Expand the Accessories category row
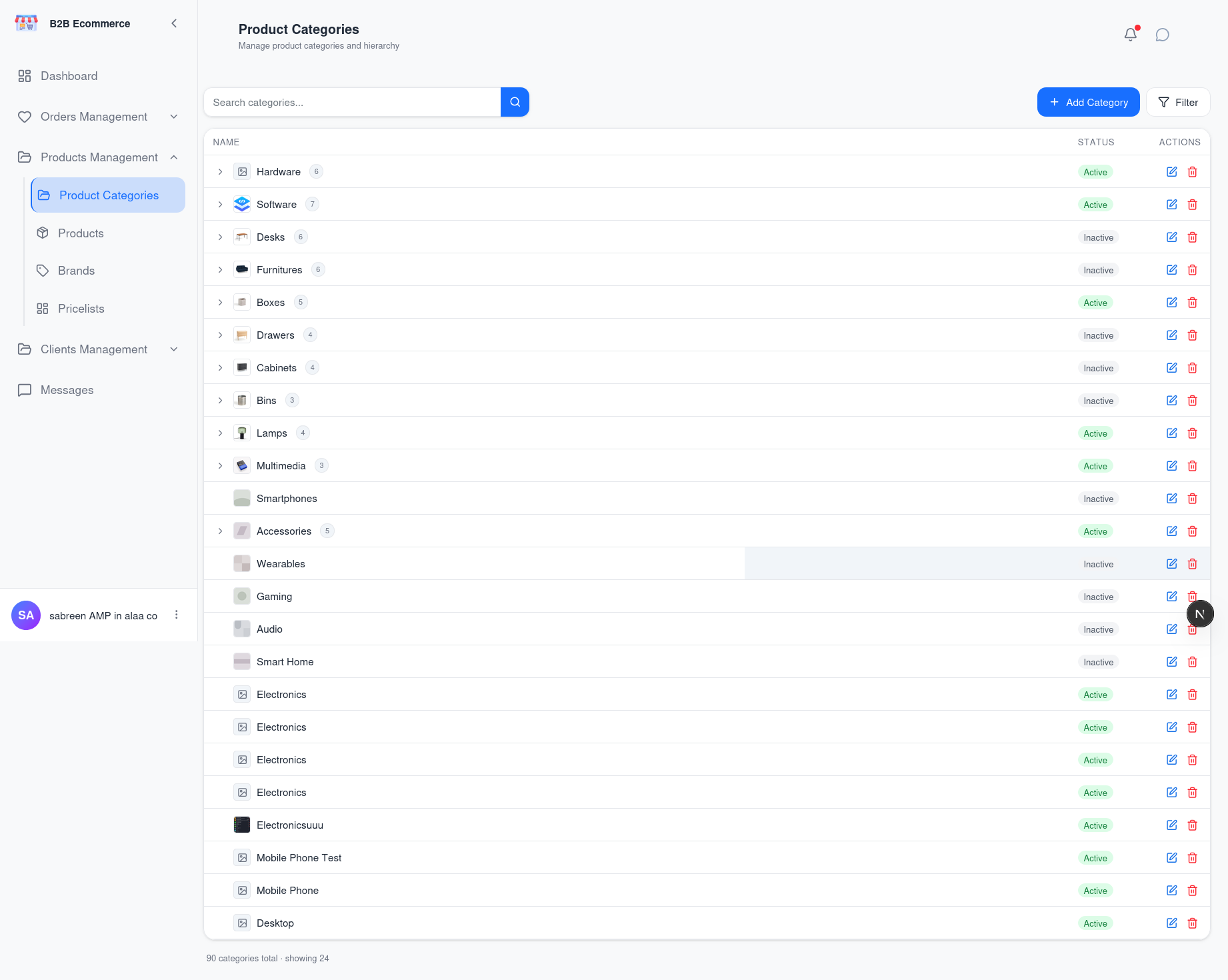Screen dimensions: 1228x980 [x=220, y=531]
